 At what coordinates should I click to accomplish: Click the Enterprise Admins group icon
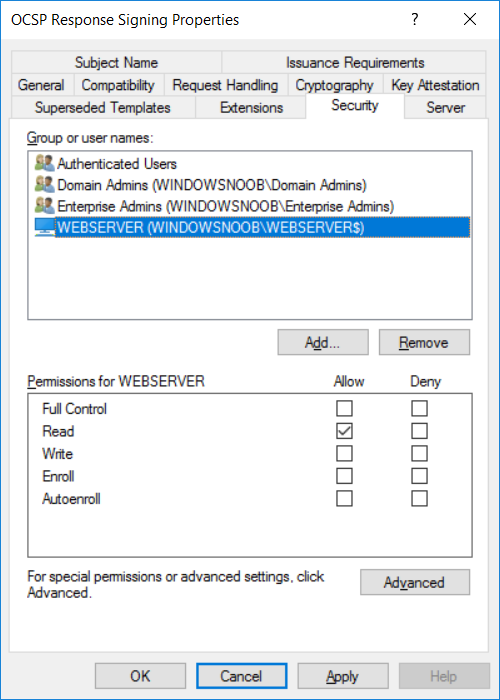44,206
